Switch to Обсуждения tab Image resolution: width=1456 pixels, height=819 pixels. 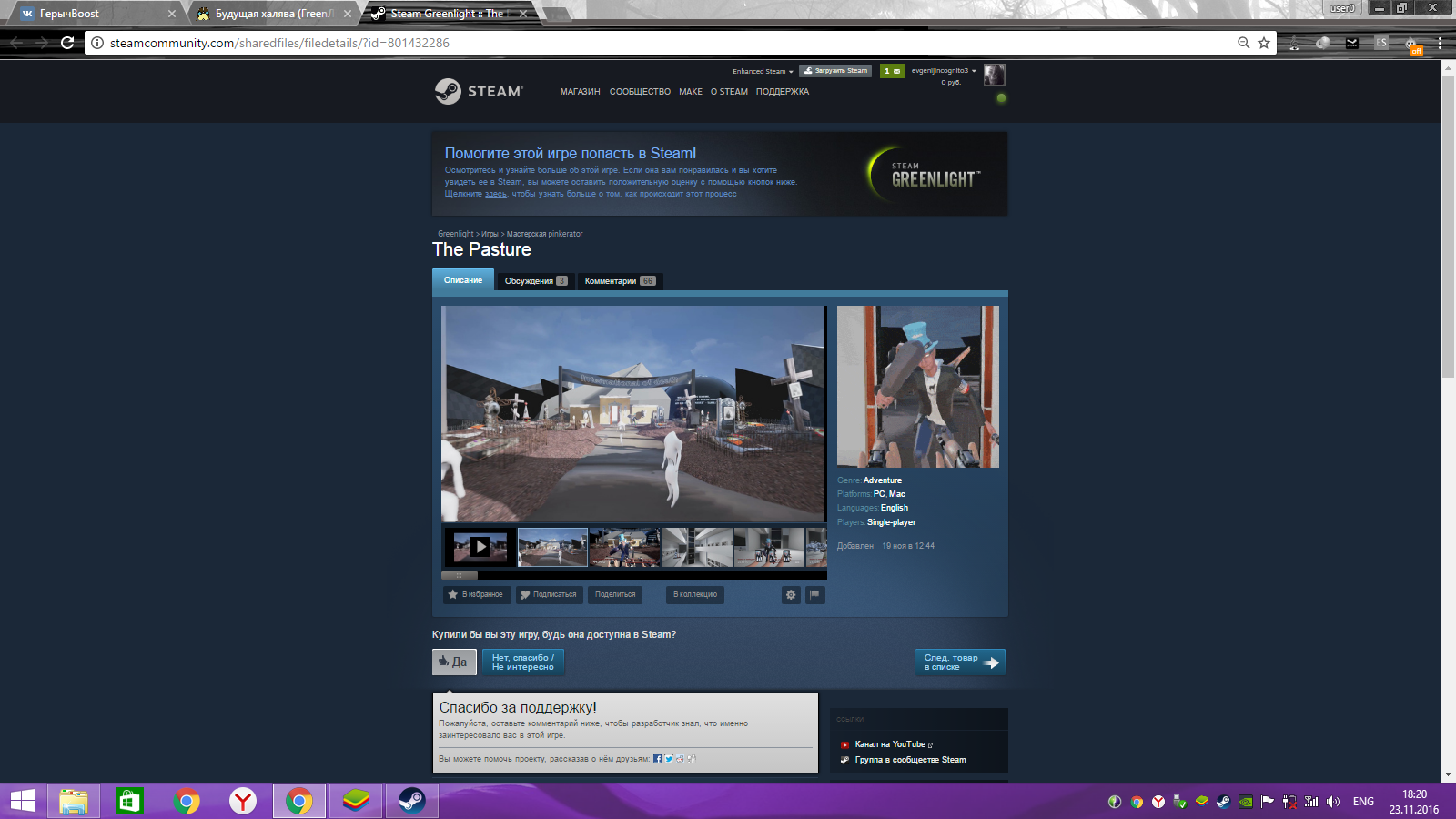536,280
